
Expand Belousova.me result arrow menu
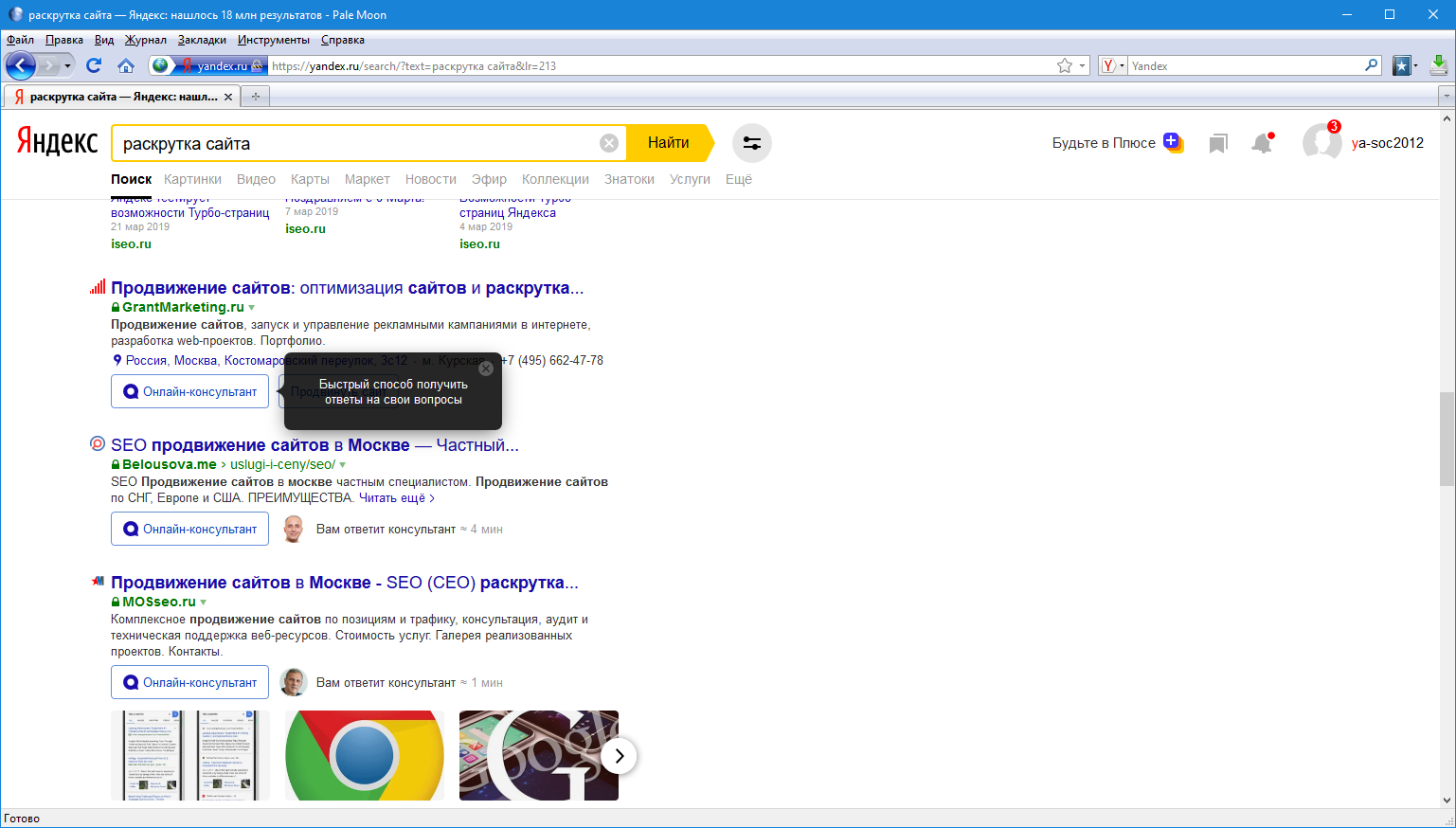pyautogui.click(x=342, y=464)
